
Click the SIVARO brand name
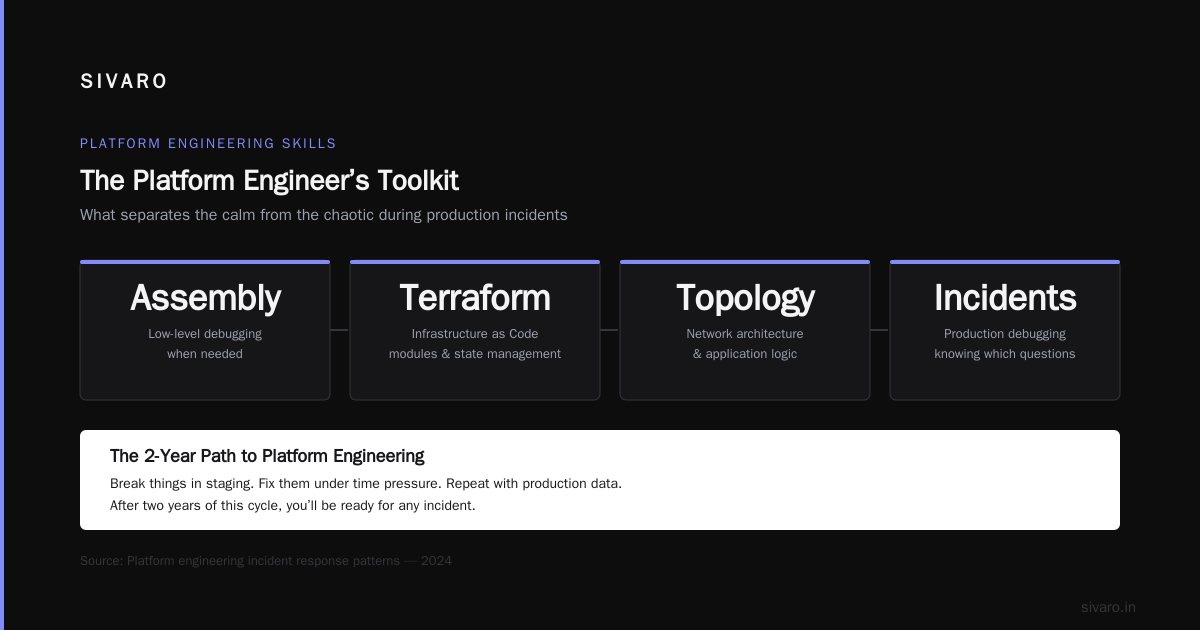pos(124,82)
